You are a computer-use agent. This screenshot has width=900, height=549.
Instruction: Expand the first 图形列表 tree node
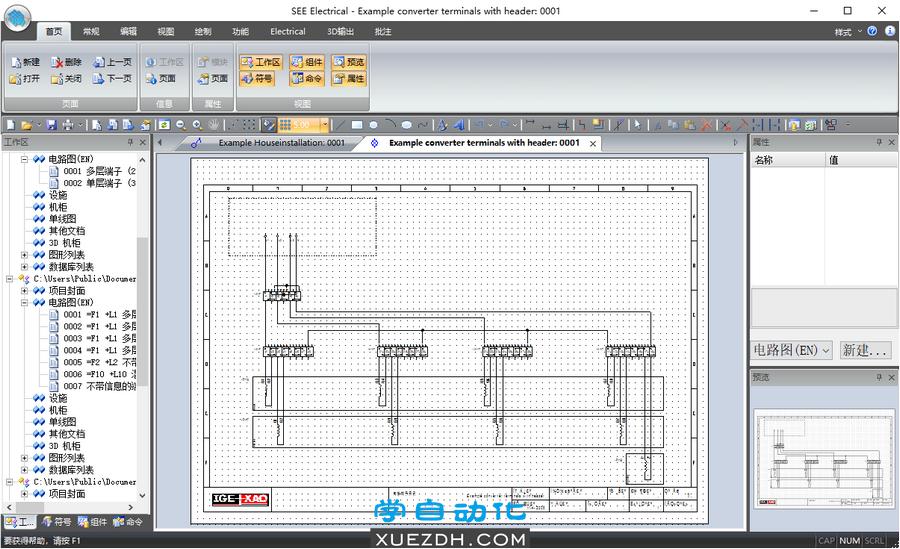coord(24,254)
